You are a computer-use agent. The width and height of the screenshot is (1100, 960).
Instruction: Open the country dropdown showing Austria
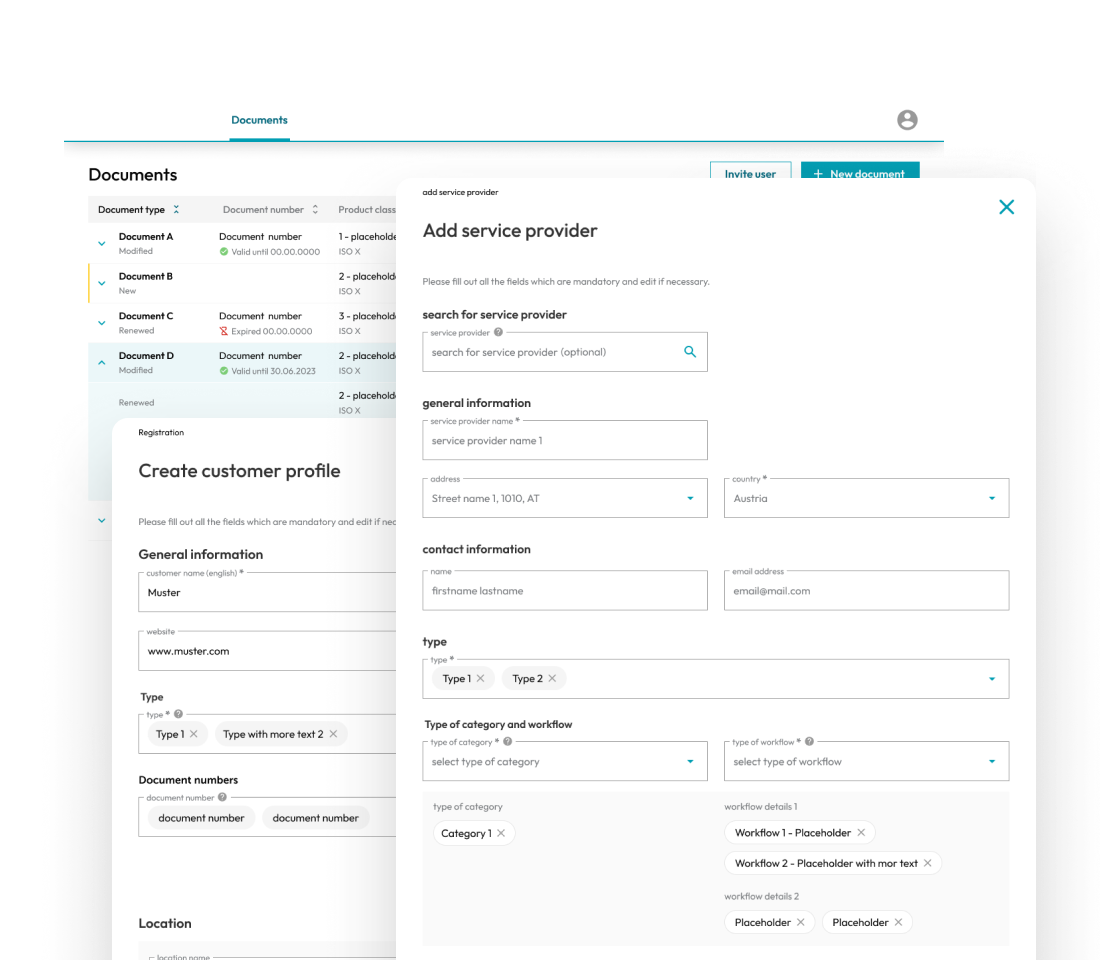tap(991, 498)
